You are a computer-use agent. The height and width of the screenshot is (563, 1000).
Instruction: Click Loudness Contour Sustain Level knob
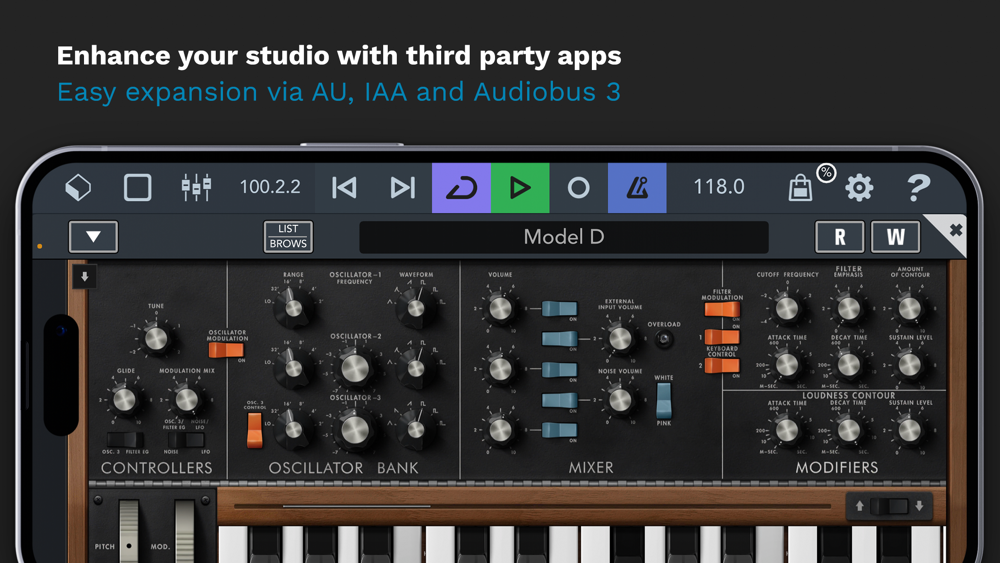pyautogui.click(x=910, y=430)
